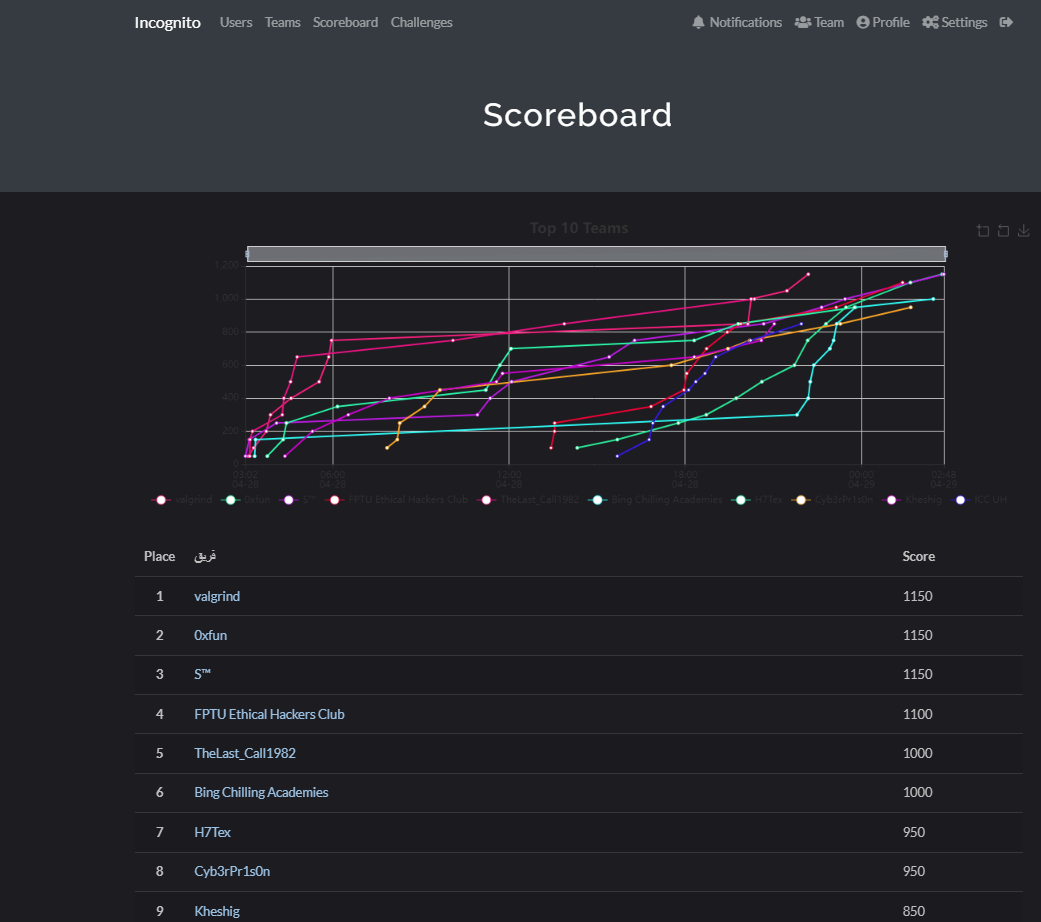Open the Cyb3rPr1s0n team page
The image size is (1041, 922).
[x=232, y=871]
